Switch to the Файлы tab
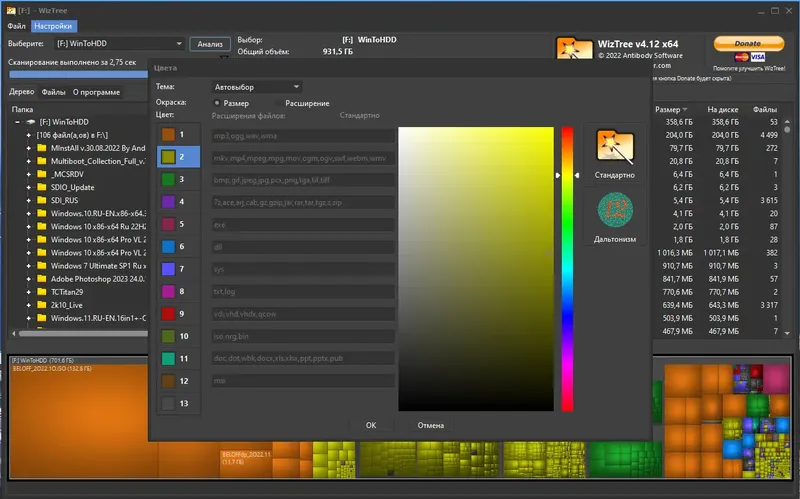This screenshot has width=800, height=499. coord(53,92)
